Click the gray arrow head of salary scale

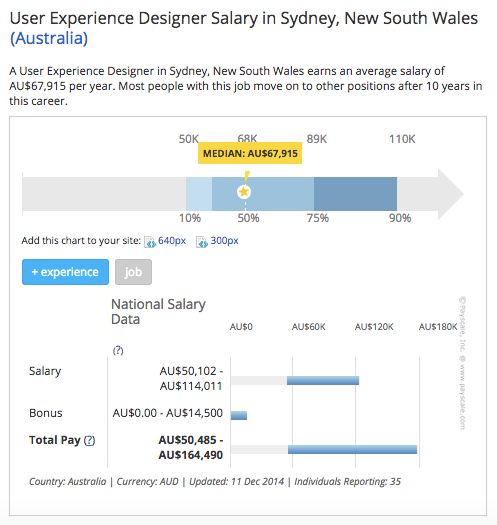451,194
